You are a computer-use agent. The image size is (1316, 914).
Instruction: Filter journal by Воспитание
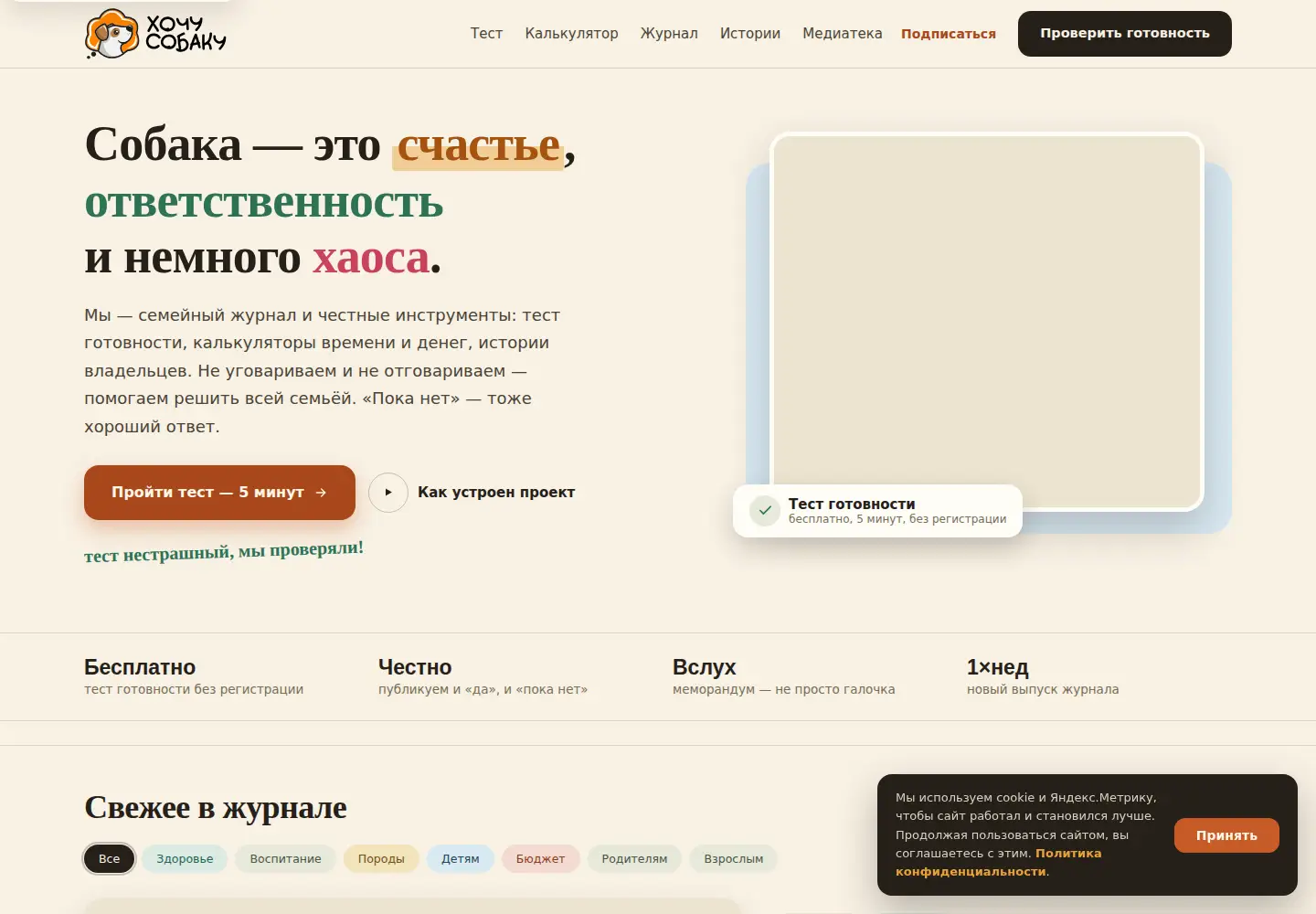(x=286, y=859)
